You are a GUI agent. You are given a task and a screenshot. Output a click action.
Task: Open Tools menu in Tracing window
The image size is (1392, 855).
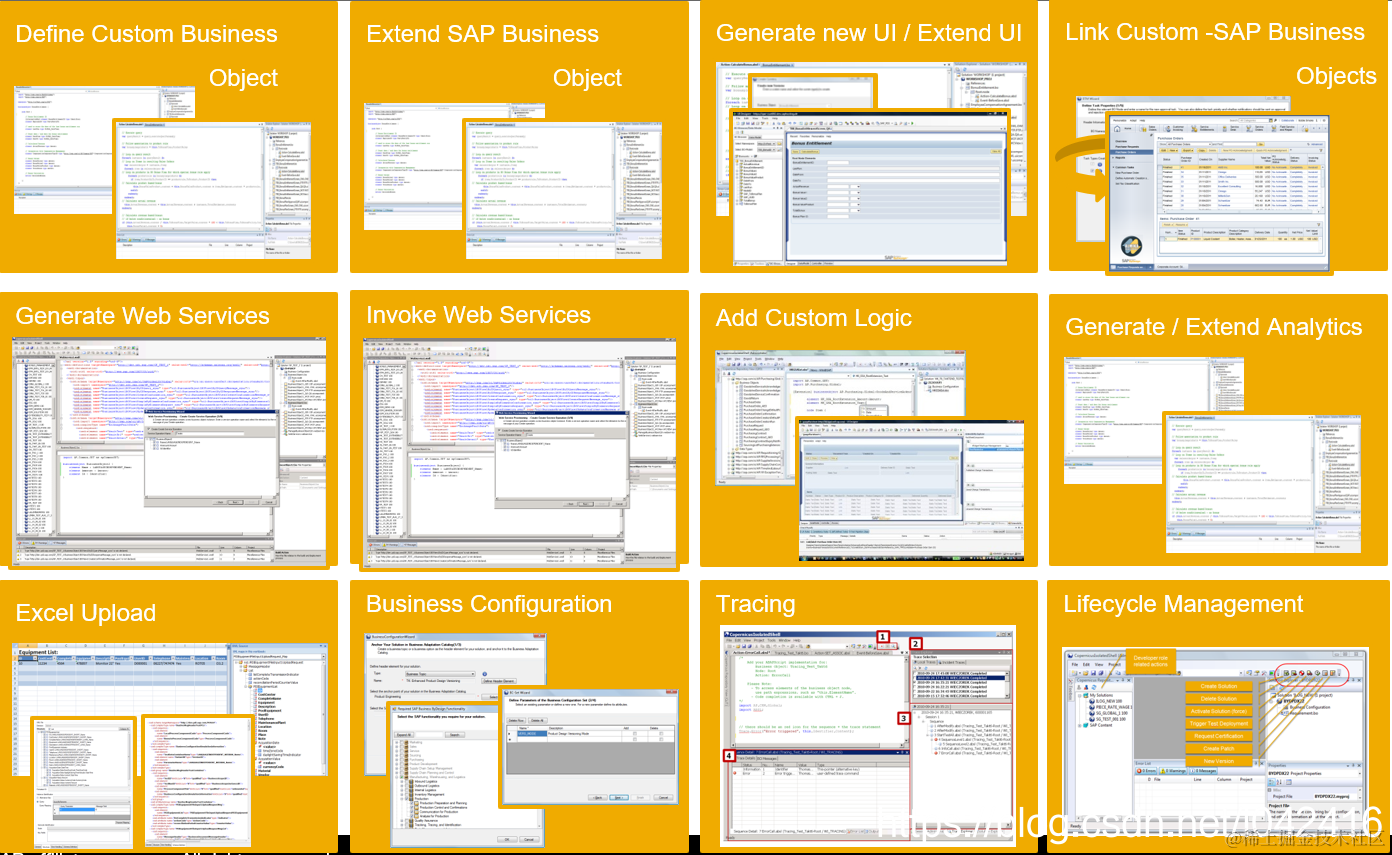771,640
